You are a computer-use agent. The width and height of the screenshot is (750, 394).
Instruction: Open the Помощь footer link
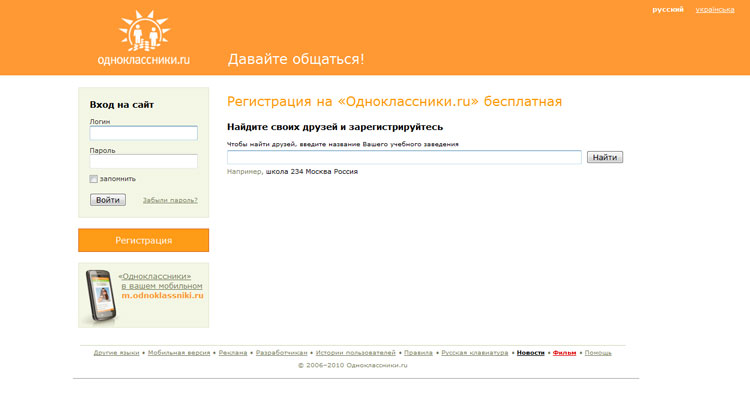598,353
